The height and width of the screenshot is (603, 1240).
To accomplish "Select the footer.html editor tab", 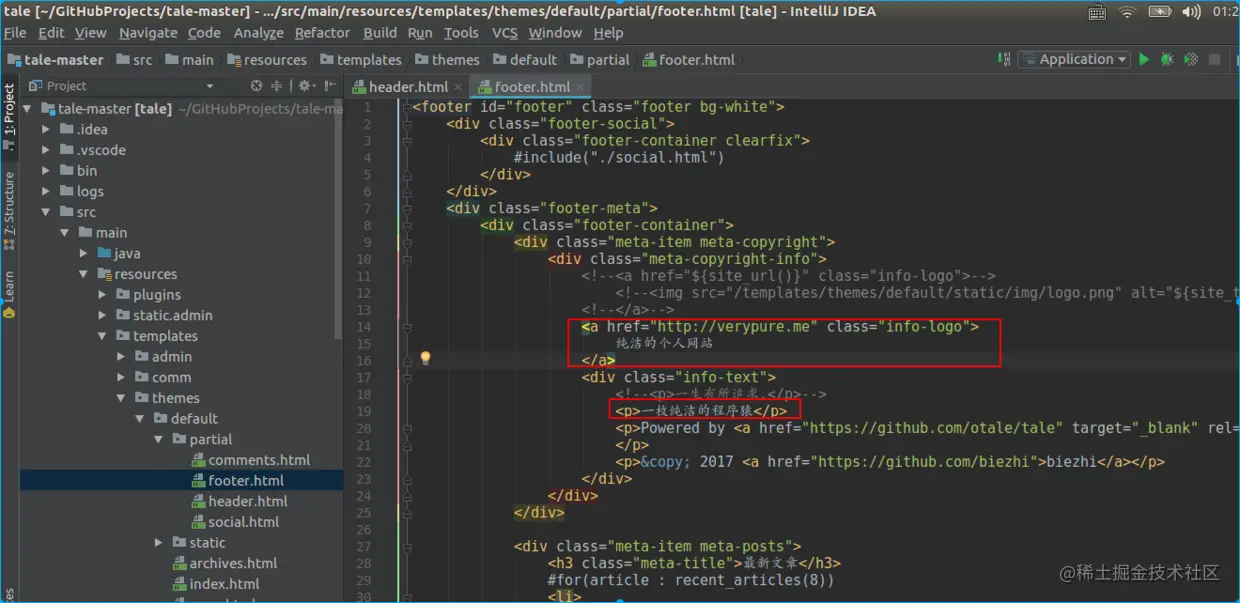I will pyautogui.click(x=529, y=87).
